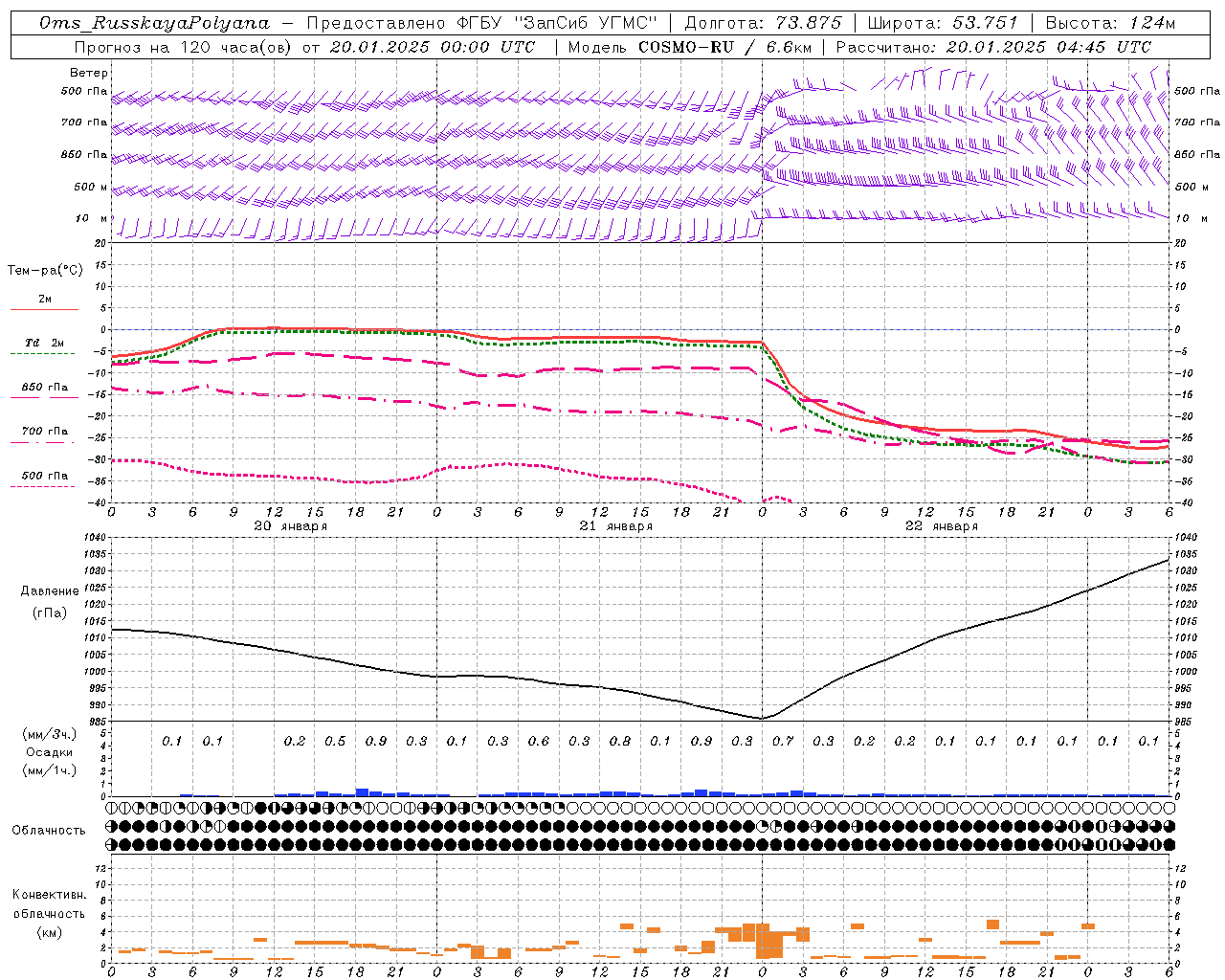This screenshot has width=1225, height=980.
Task: Click the 'Конвективн.' convective cloud label
Action: 49,895
